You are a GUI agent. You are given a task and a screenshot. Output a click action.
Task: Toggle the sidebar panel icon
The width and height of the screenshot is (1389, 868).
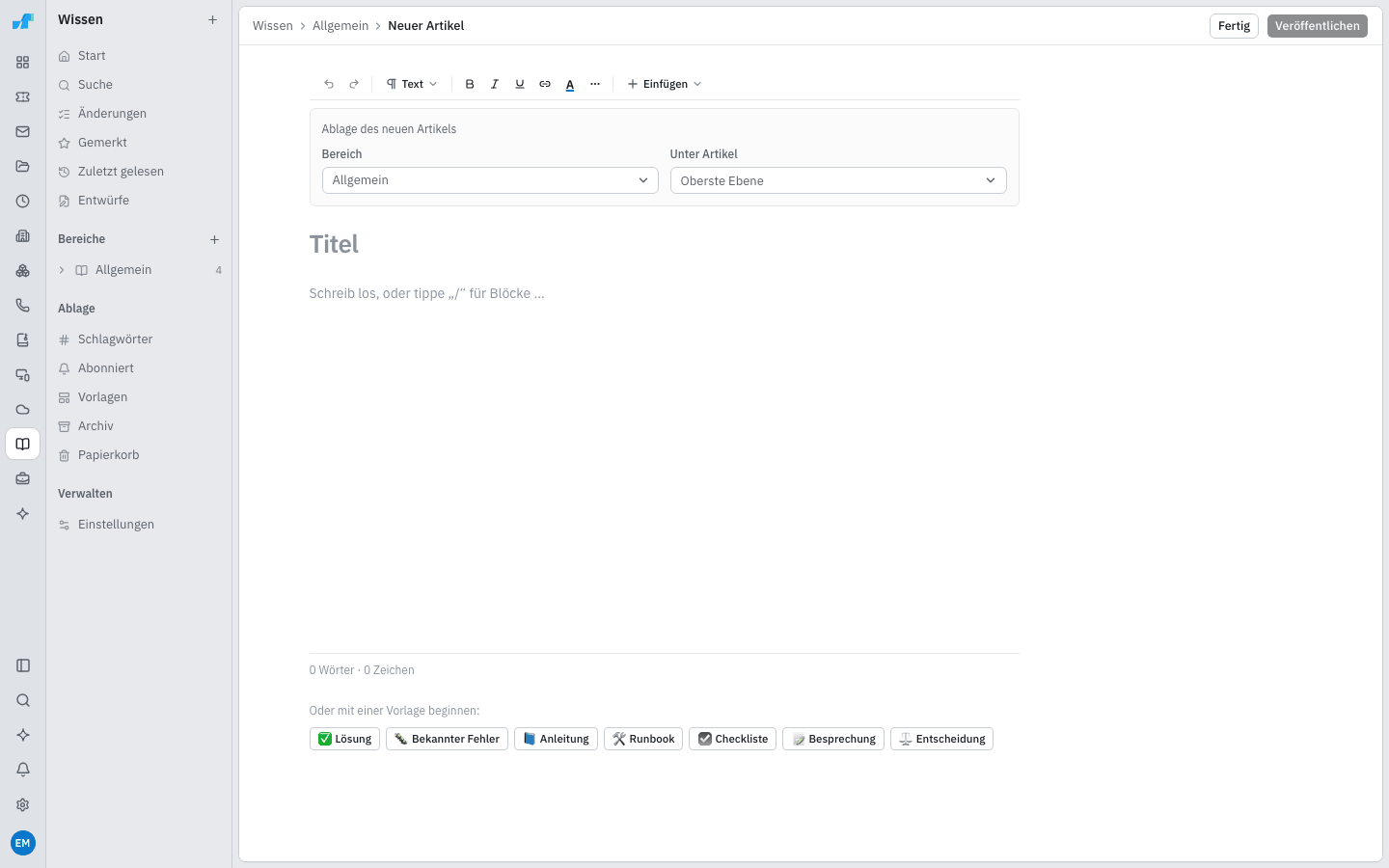tap(23, 665)
